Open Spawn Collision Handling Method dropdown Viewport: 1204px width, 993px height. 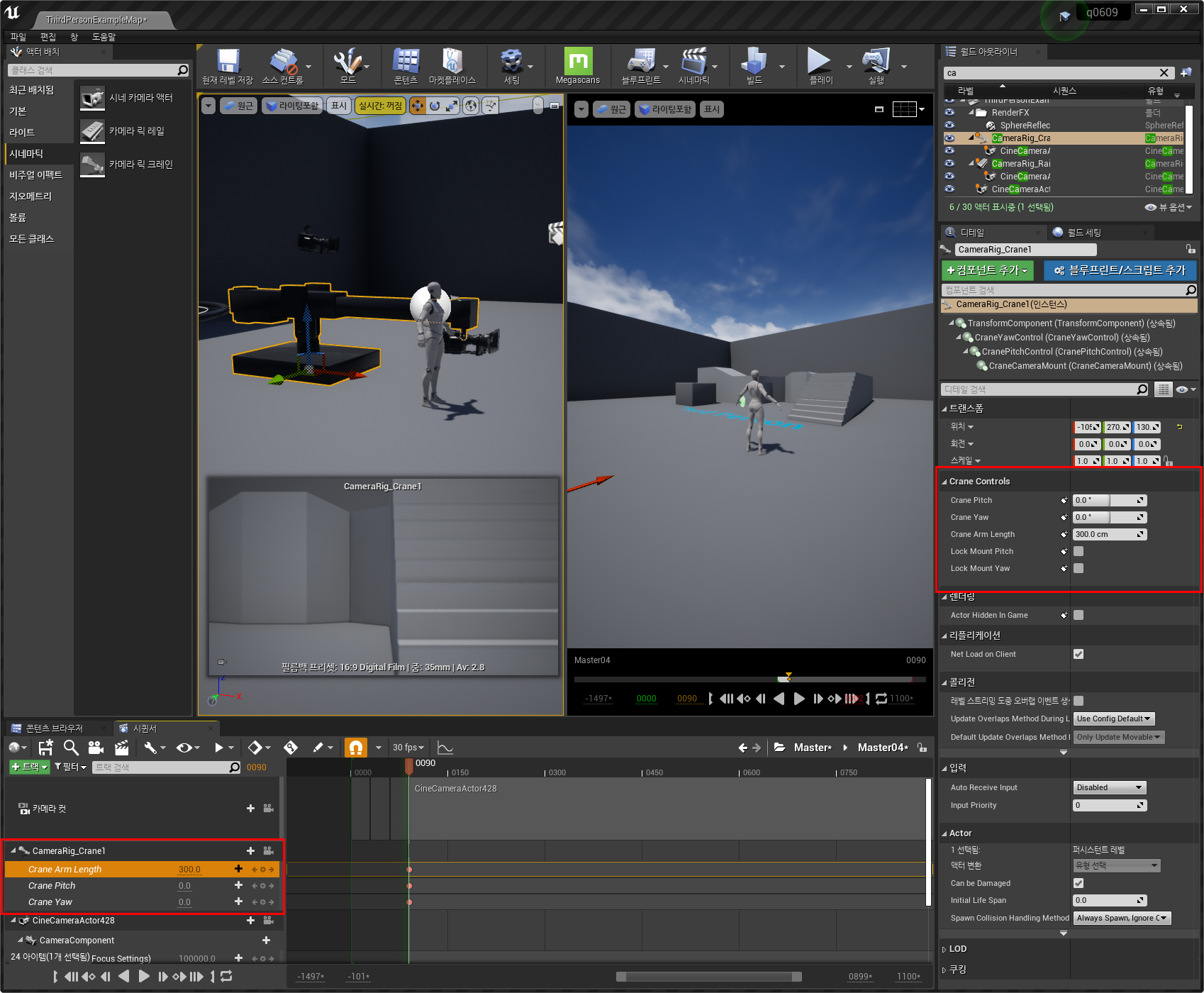[1122, 918]
